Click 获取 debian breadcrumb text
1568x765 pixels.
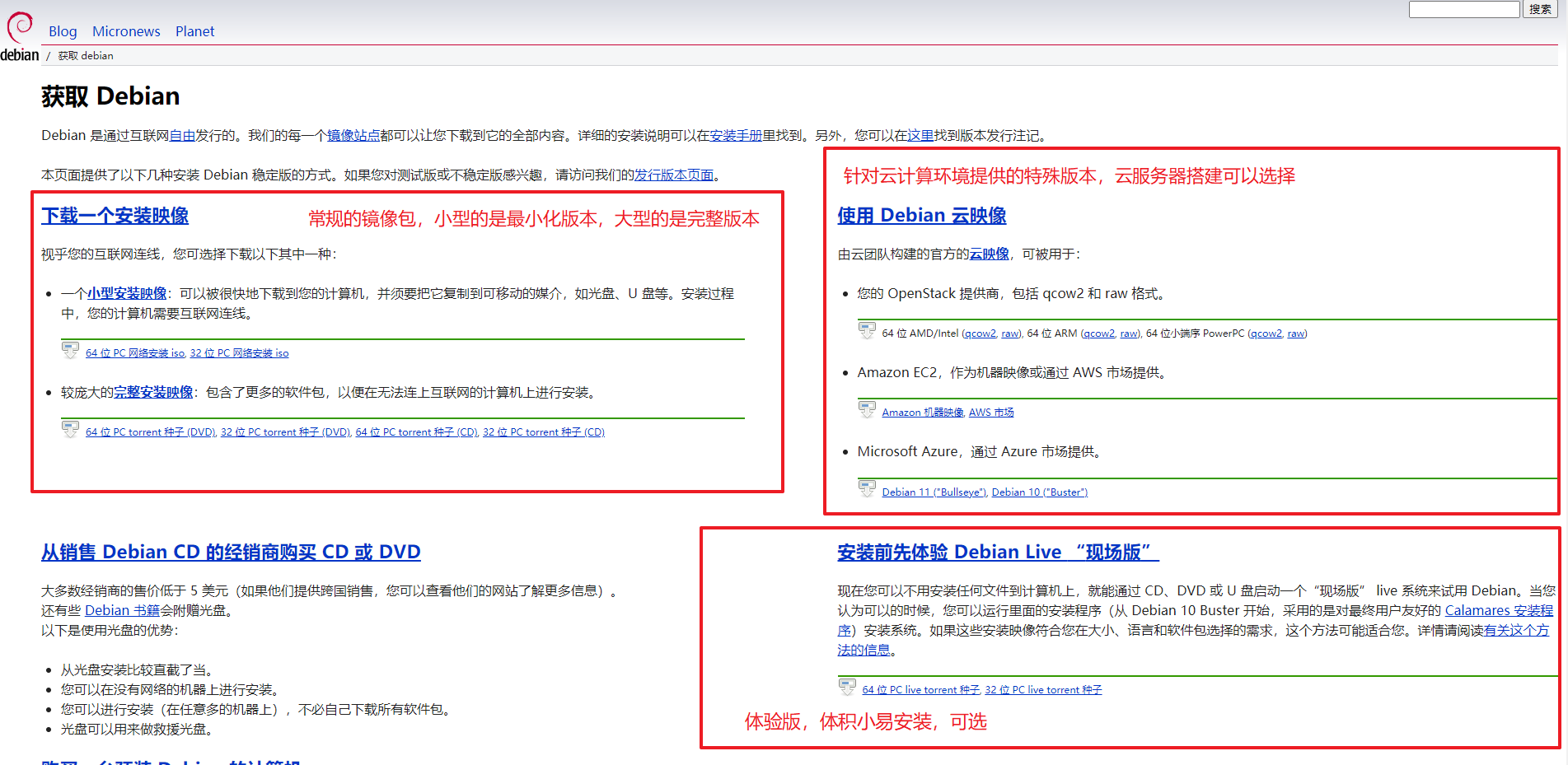tap(86, 56)
